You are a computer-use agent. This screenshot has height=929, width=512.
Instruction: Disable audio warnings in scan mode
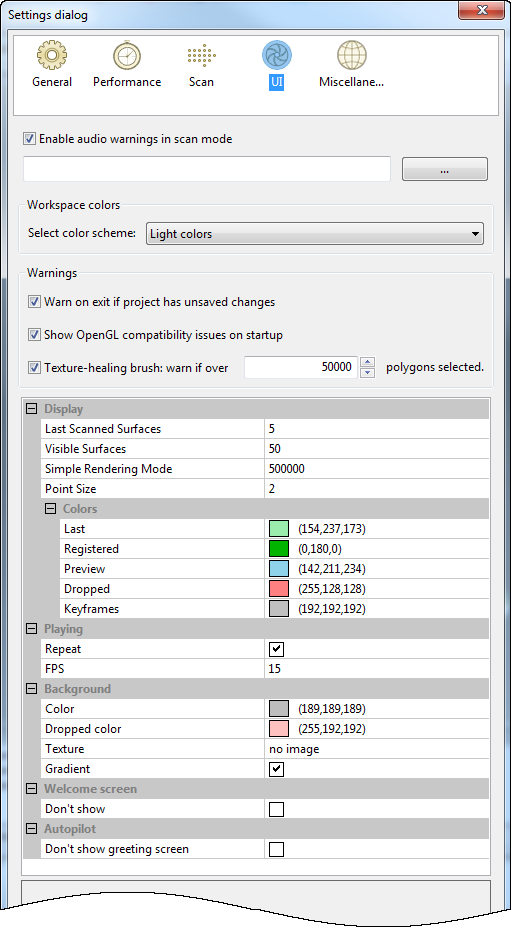[x=28, y=139]
